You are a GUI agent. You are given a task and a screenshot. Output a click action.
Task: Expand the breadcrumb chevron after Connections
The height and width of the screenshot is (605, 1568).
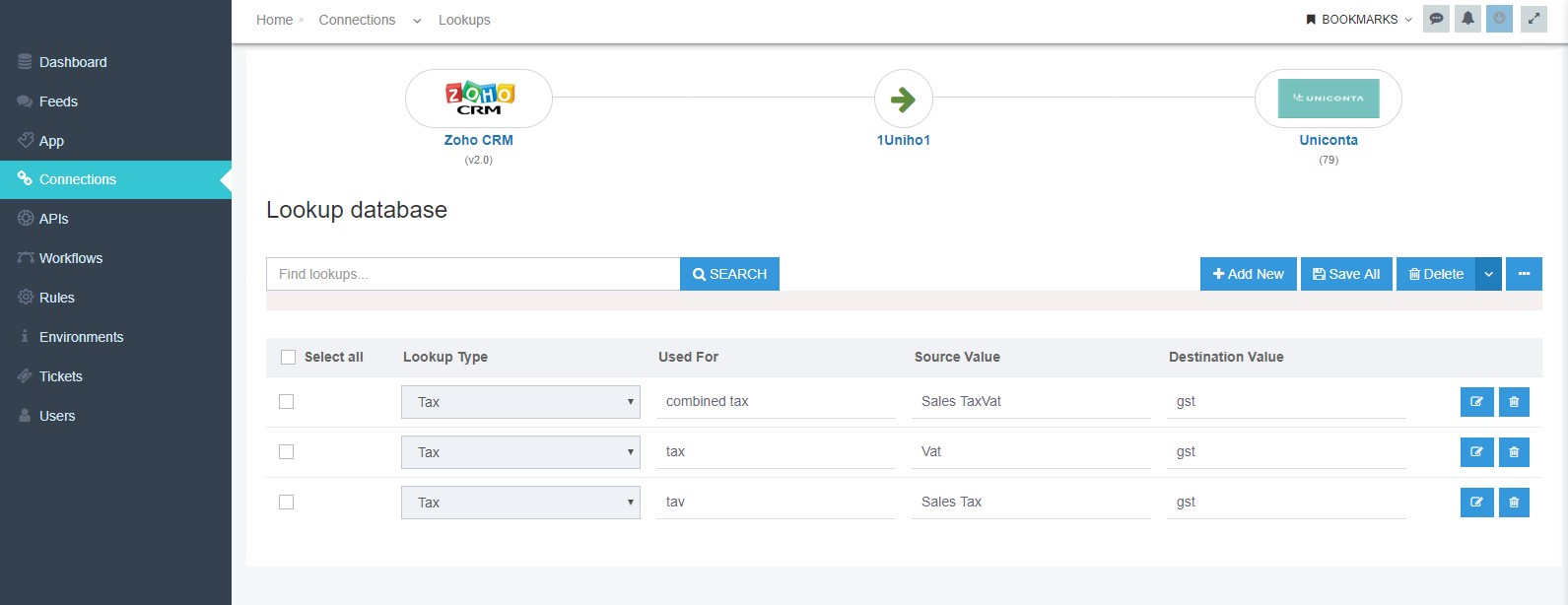[417, 21]
